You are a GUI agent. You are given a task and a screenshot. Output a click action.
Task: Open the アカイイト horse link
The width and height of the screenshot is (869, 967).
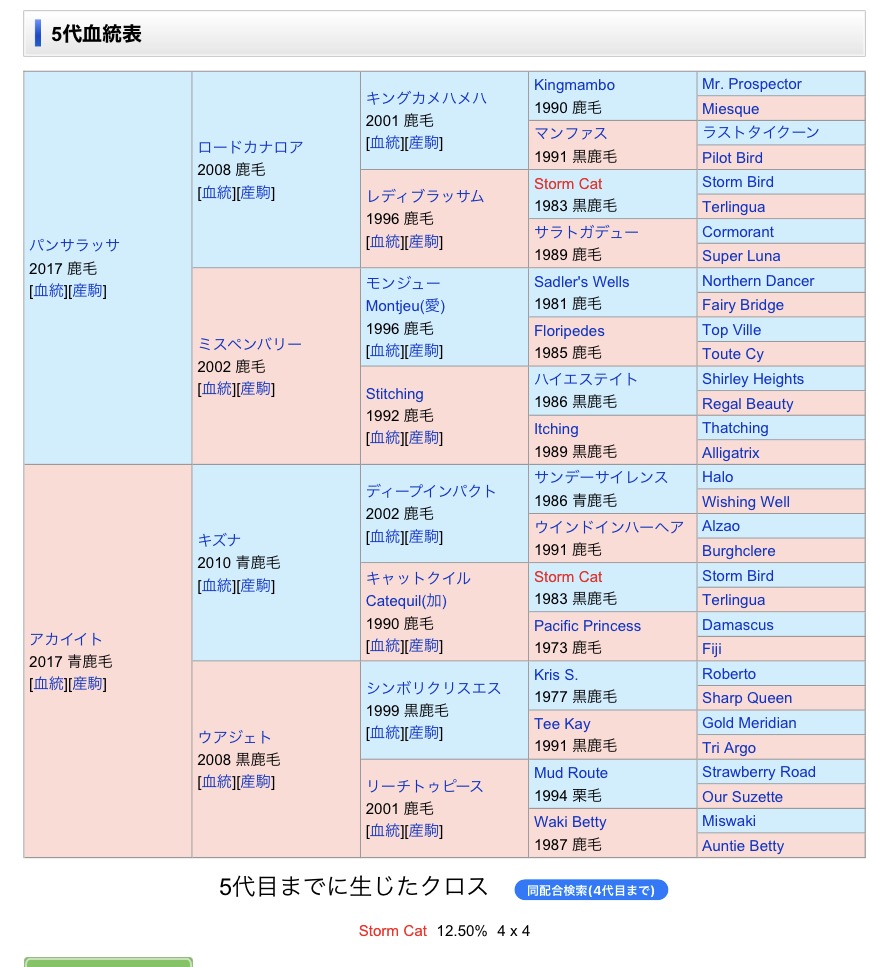point(66,639)
